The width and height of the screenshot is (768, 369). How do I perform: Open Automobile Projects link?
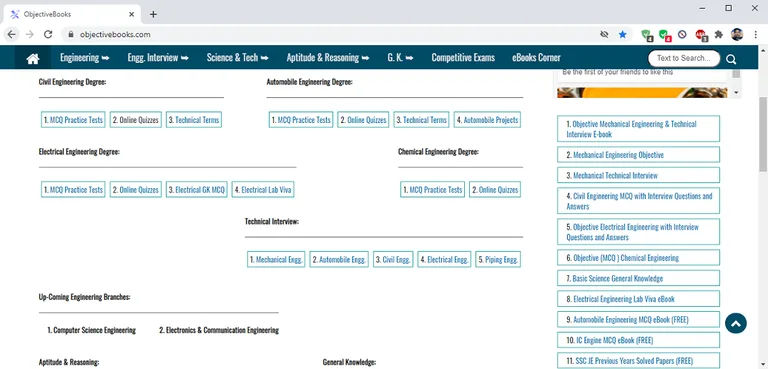487,120
